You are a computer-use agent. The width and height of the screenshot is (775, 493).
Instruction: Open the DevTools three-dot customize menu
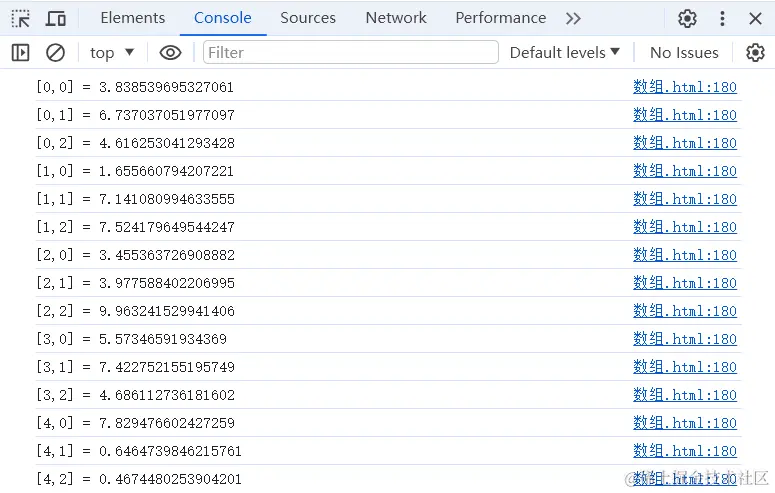coord(722,18)
